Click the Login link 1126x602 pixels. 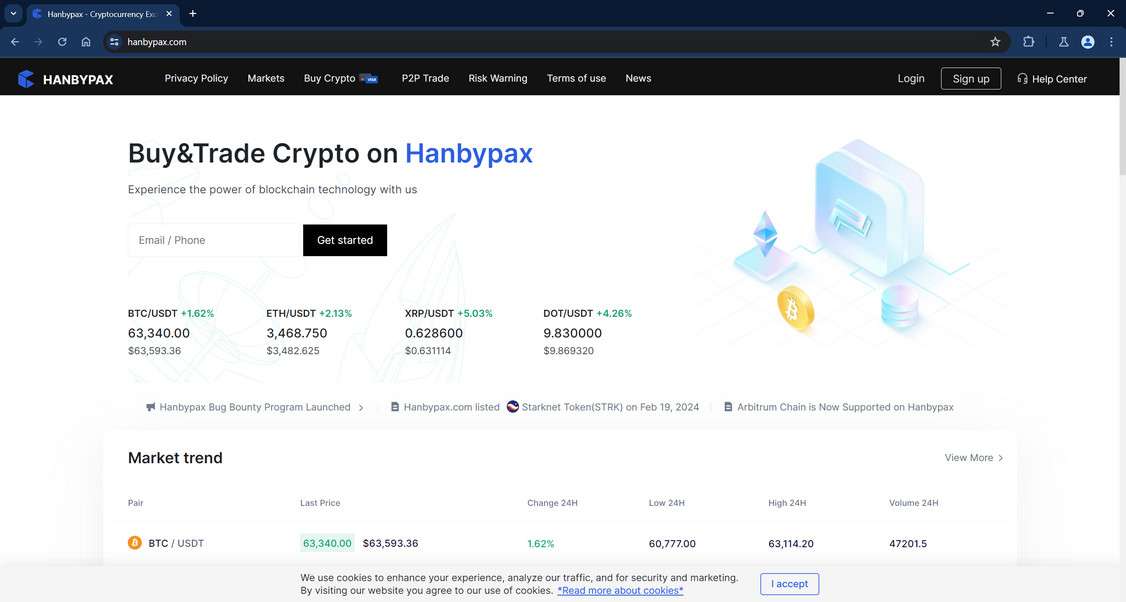pyautogui.click(x=911, y=78)
